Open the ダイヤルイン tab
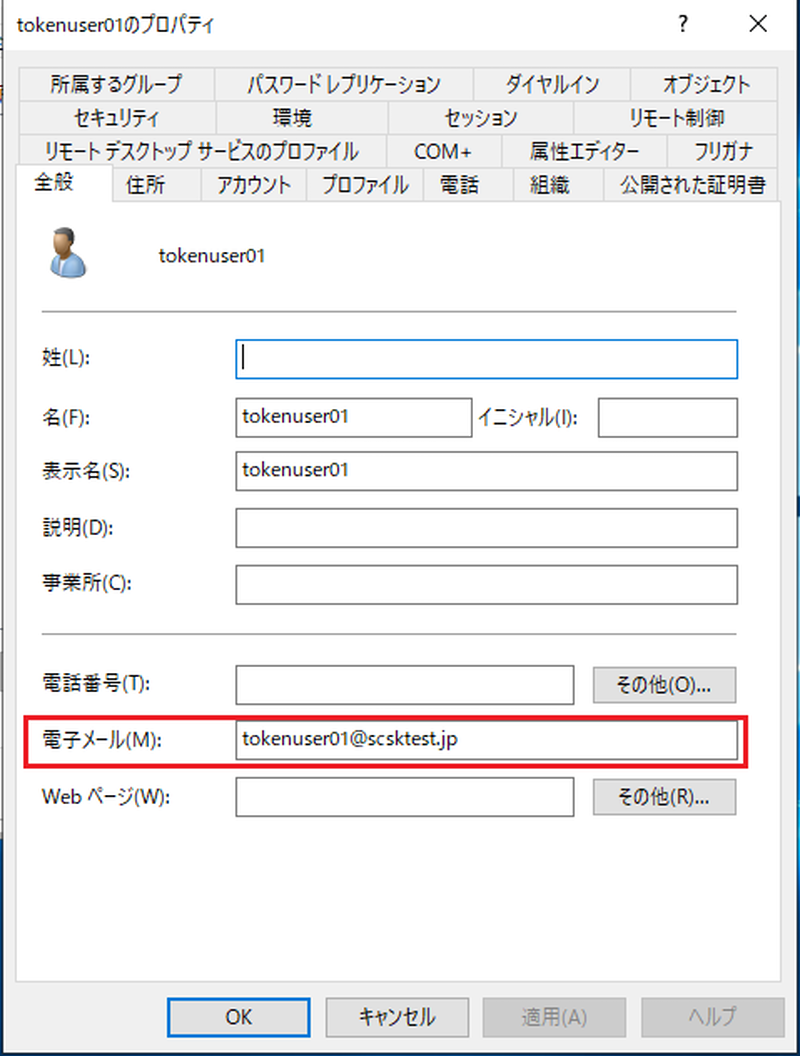This screenshot has height=1056, width=800. 551,84
